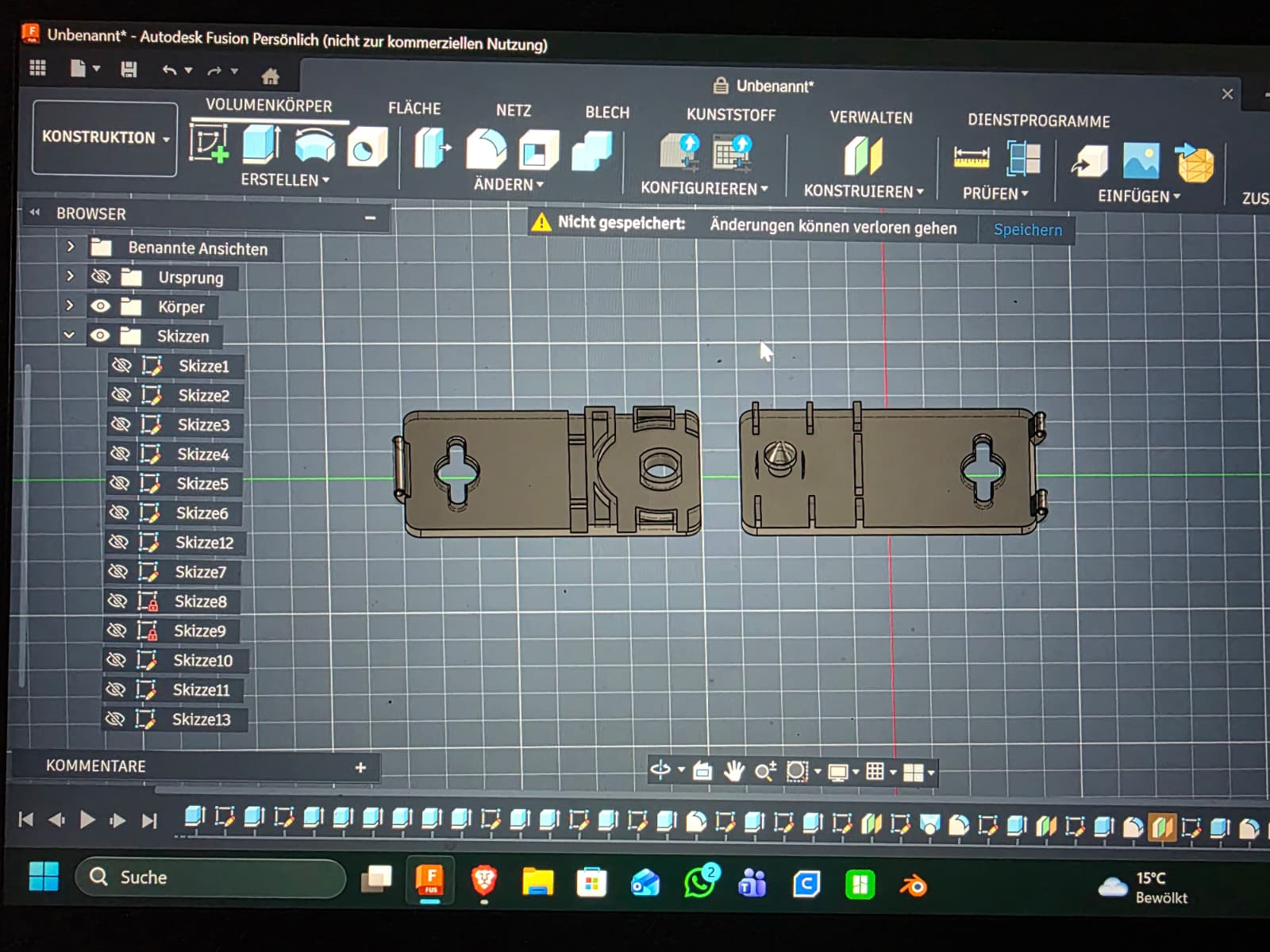
Task: Expand the Ursprung folder
Action: (x=70, y=276)
